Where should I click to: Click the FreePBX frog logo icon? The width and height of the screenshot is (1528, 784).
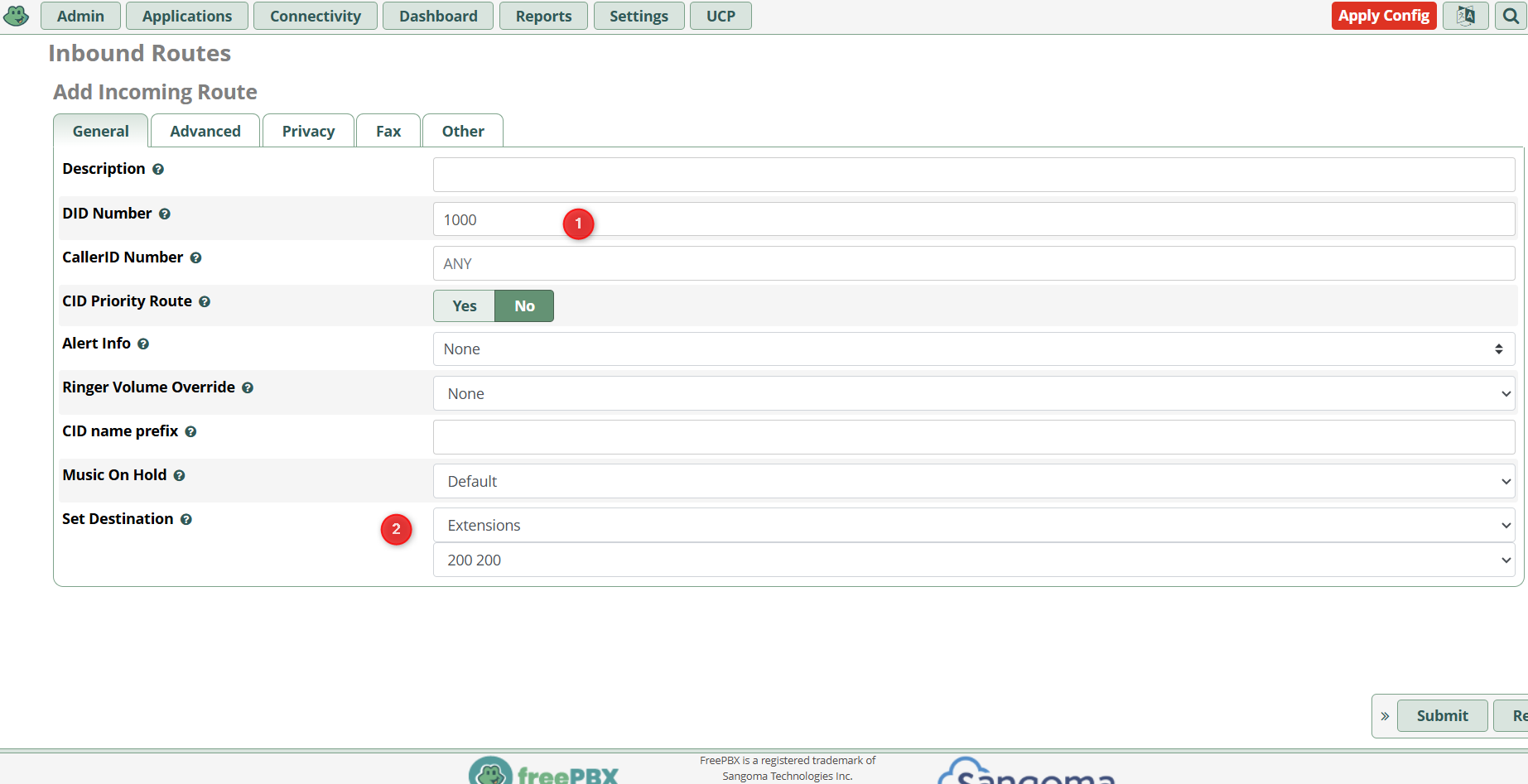[x=17, y=16]
